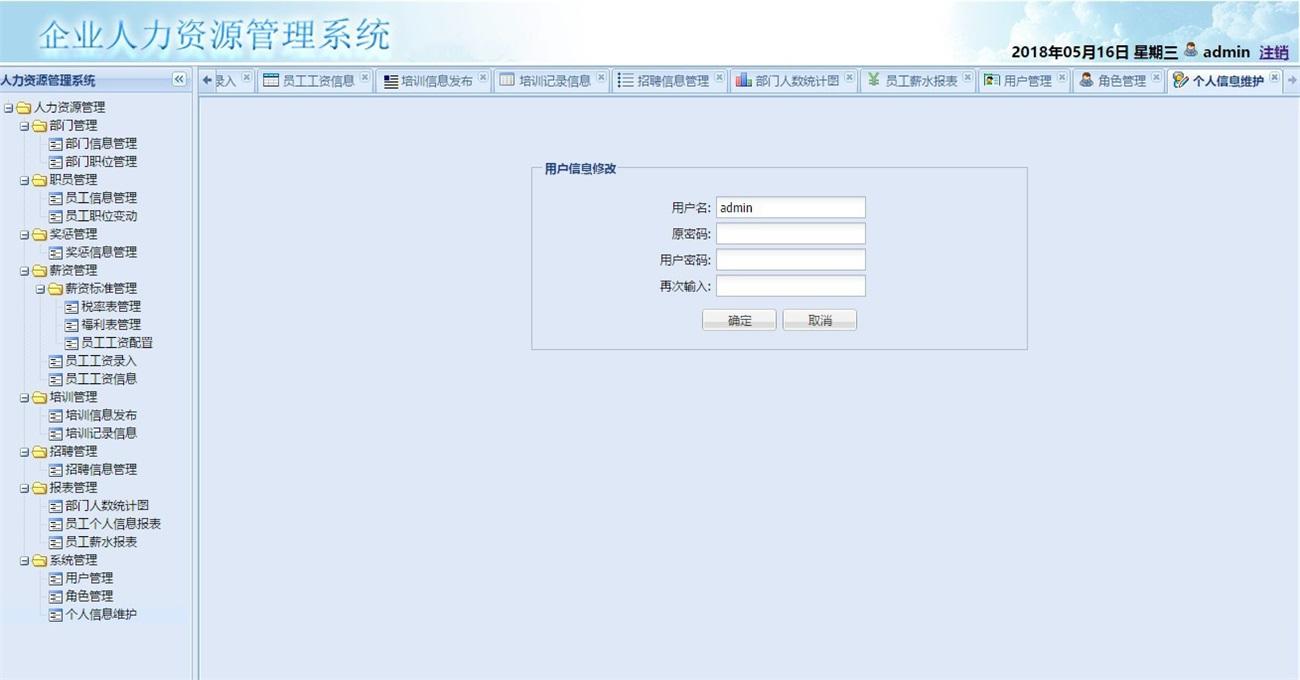Viewport: 1300px width, 680px height.
Task: Click yen icon on 员工薪水报表 tab
Action: pyautogui.click(x=873, y=81)
